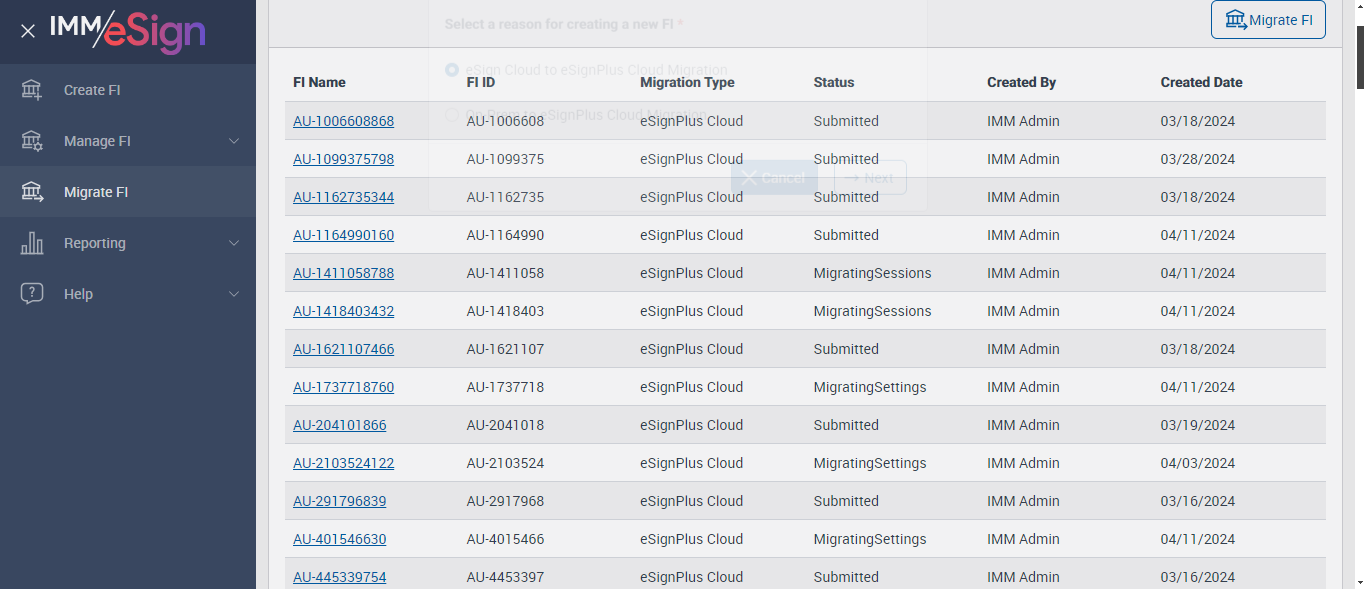Image resolution: width=1366 pixels, height=589 pixels.
Task: Click the FI ID column header
Action: pyautogui.click(x=481, y=83)
